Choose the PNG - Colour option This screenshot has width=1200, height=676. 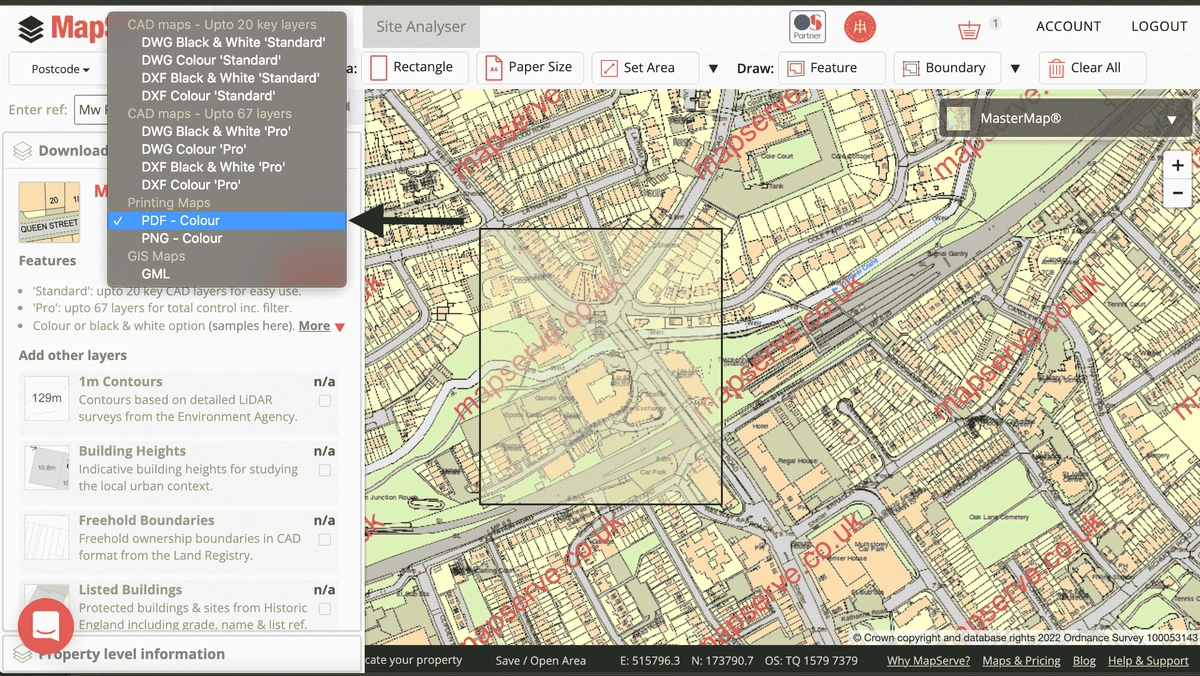point(227,238)
